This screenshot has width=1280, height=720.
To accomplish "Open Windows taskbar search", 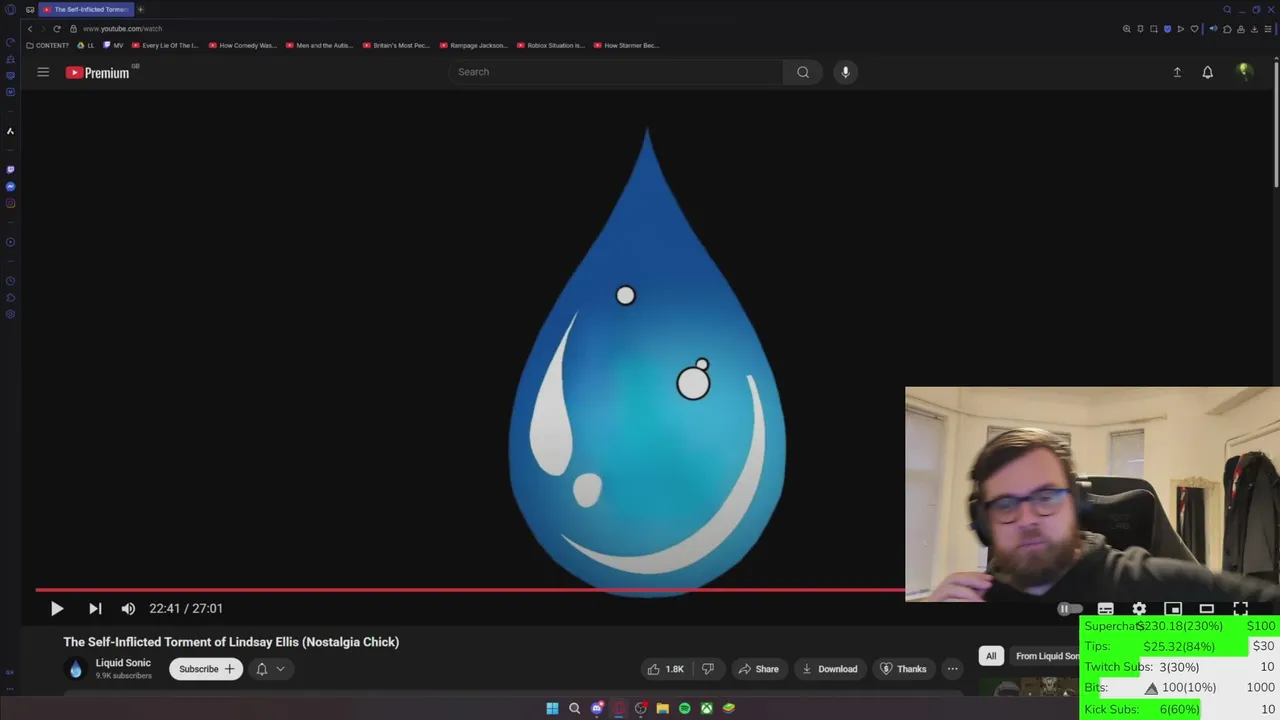I will [574, 708].
